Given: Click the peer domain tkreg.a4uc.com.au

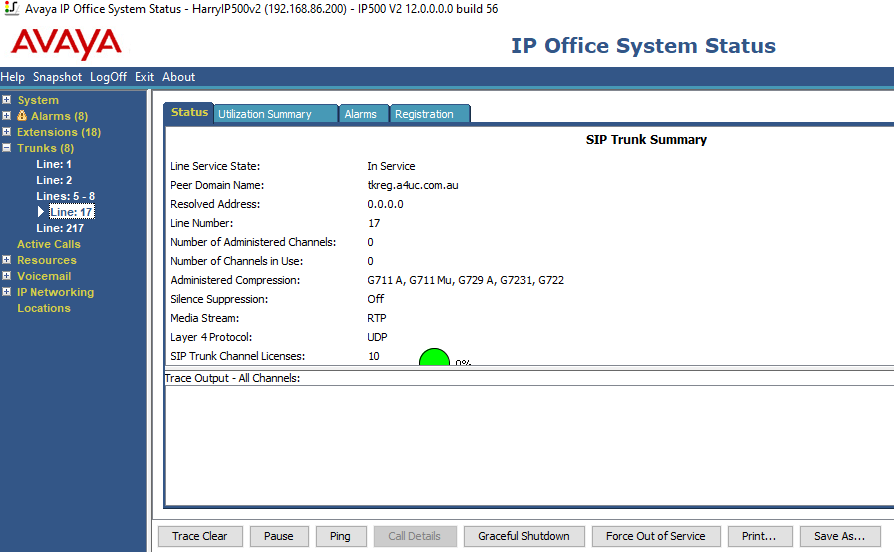Looking at the screenshot, I should 413,185.
